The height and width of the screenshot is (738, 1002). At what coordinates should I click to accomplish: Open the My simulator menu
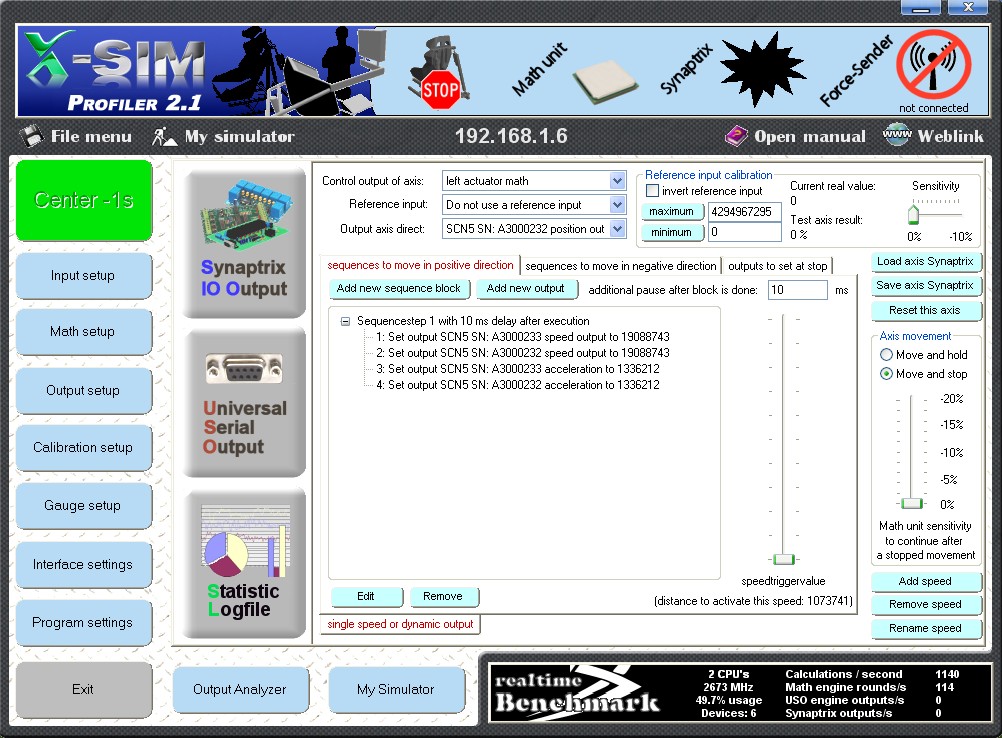tap(240, 136)
